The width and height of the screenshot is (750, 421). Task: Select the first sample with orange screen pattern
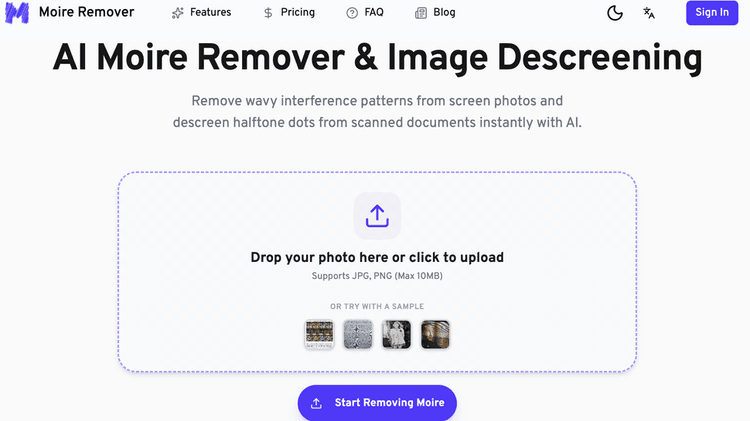tap(320, 334)
